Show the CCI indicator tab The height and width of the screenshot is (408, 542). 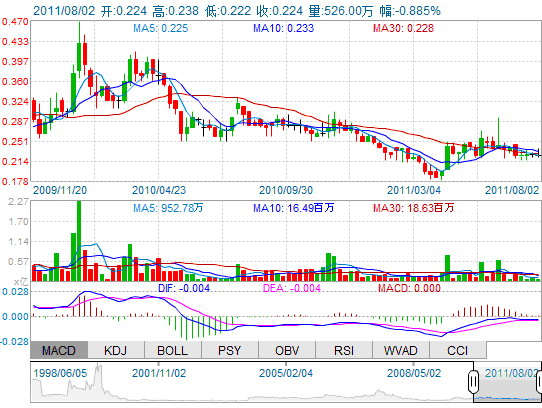tap(458, 350)
